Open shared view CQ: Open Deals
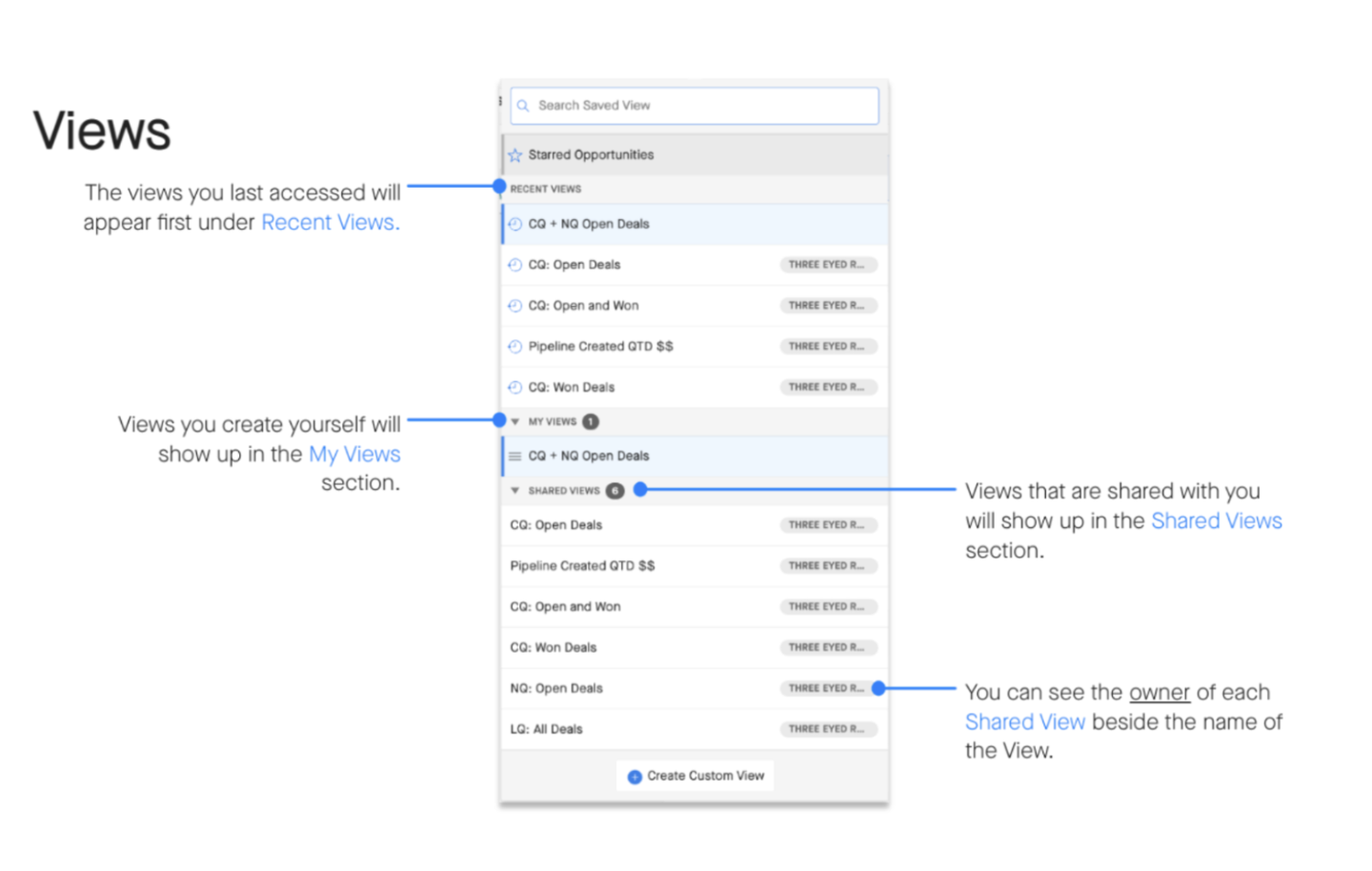This screenshot has height=871, width=1372. 695,525
